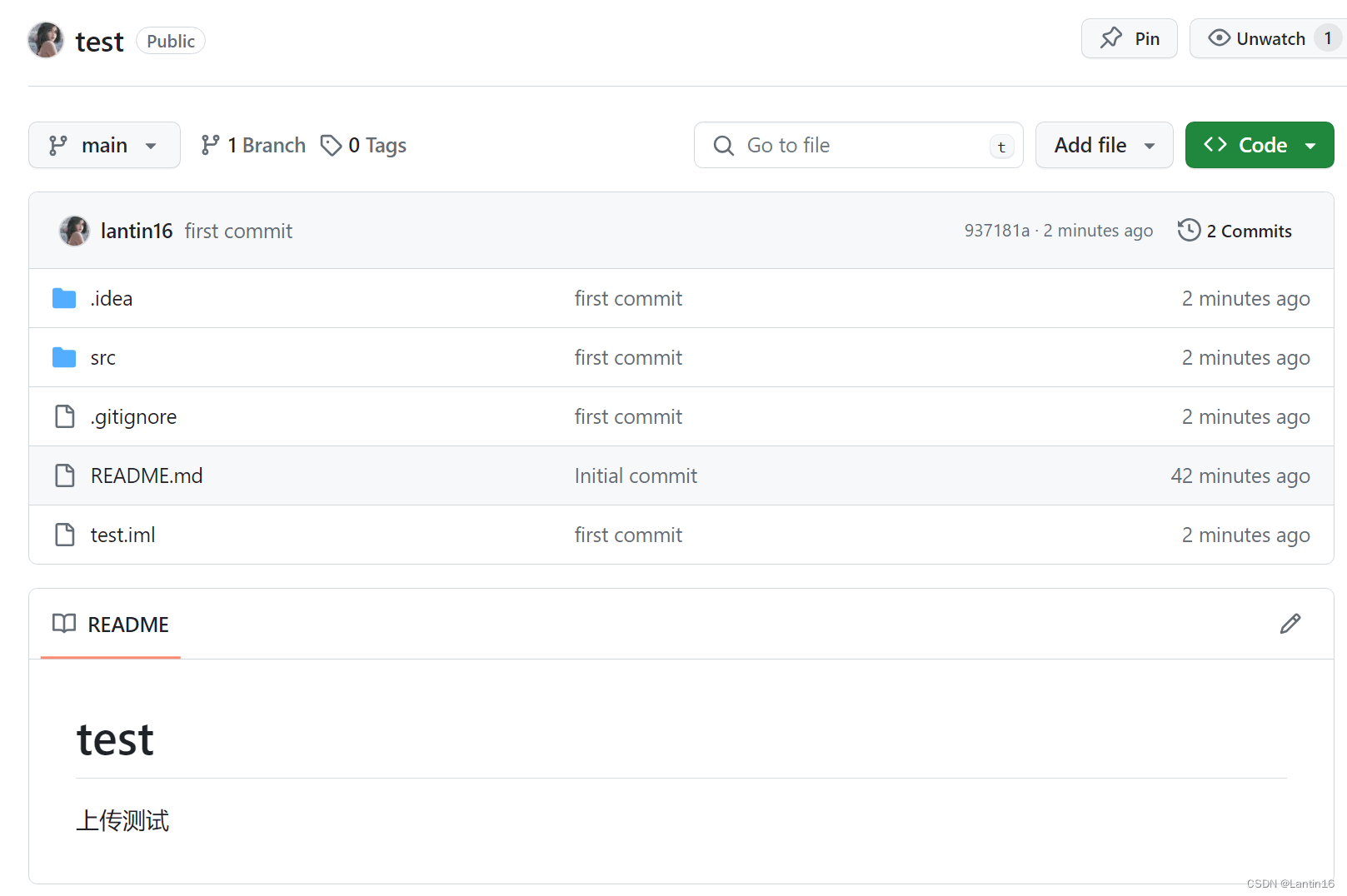The height and width of the screenshot is (896, 1347).
Task: Click the t keyboard shortcut hint
Action: pos(1001,147)
